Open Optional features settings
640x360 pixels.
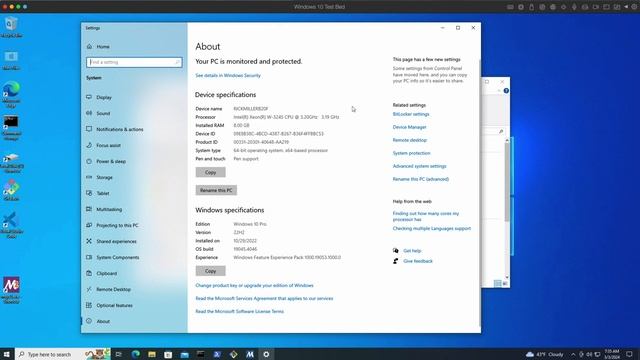(114, 305)
